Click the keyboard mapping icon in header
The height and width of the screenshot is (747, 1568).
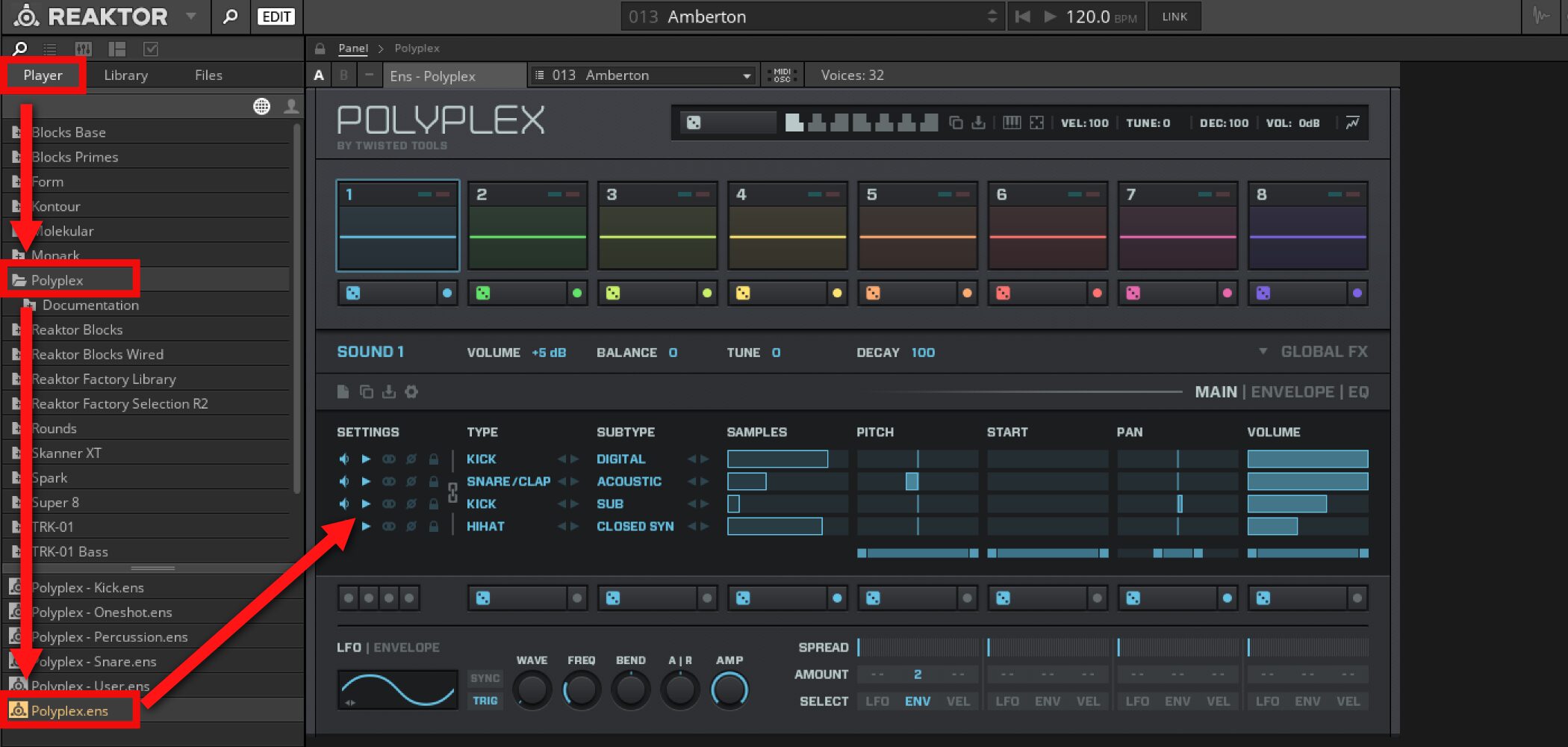(1012, 123)
